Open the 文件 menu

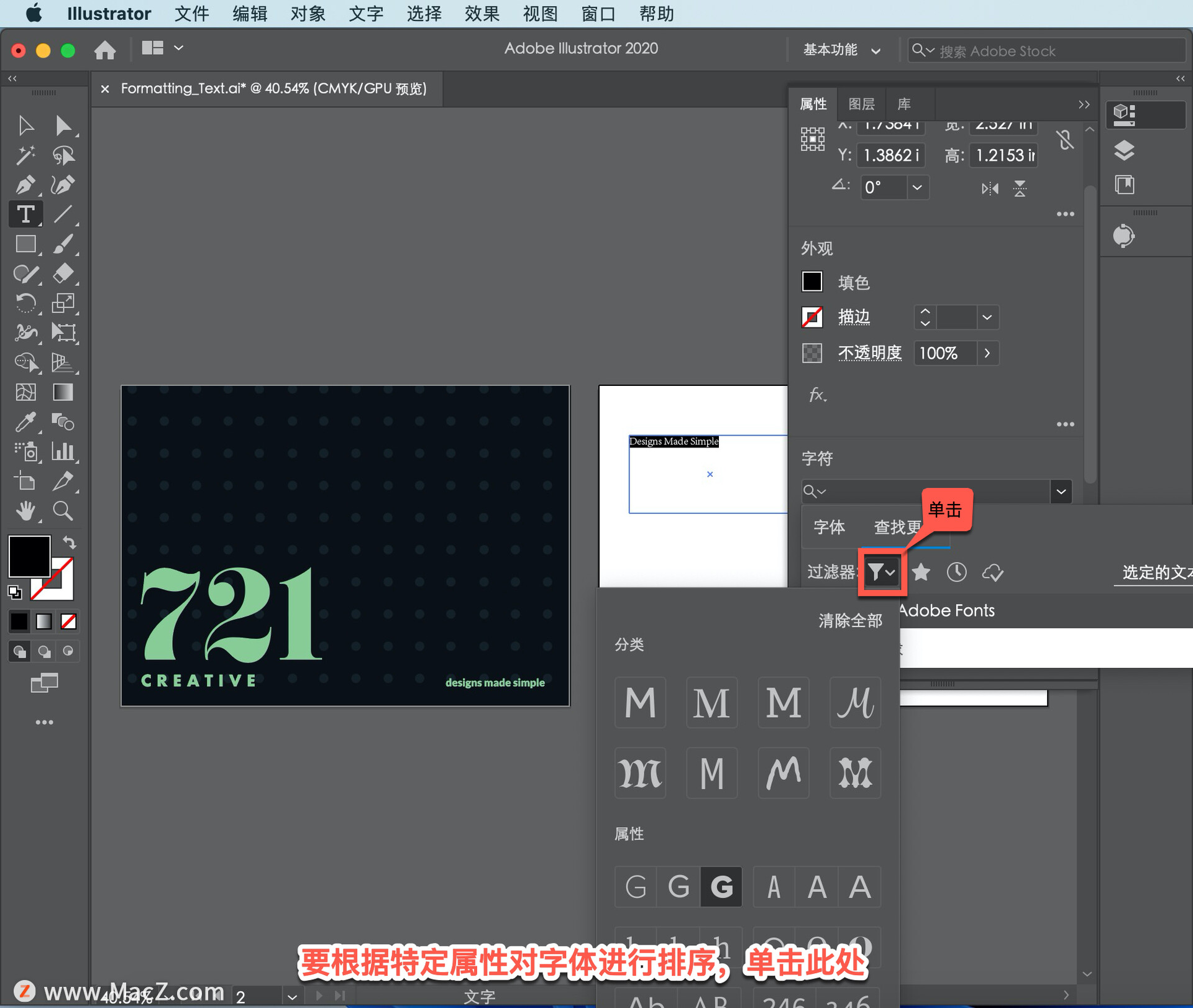pyautogui.click(x=191, y=14)
